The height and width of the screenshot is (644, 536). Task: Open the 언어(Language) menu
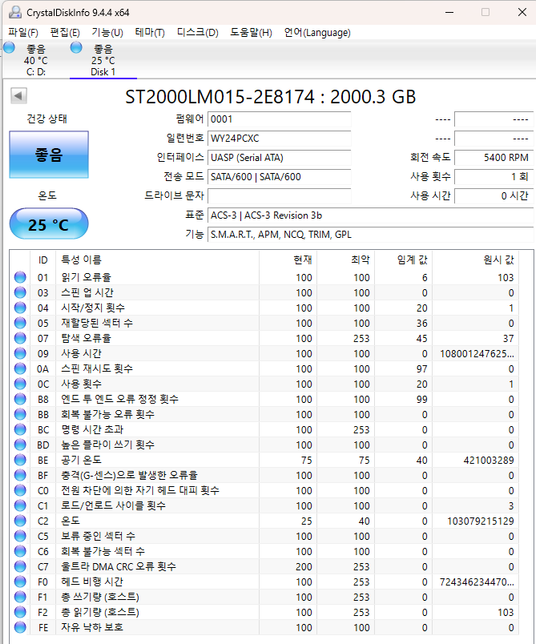317,32
